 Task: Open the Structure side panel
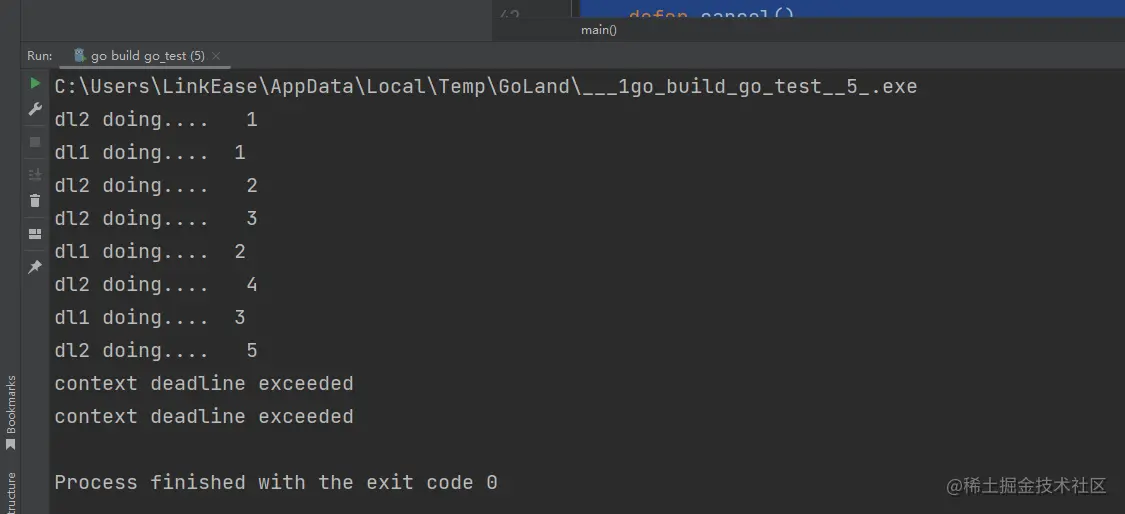click(11, 492)
